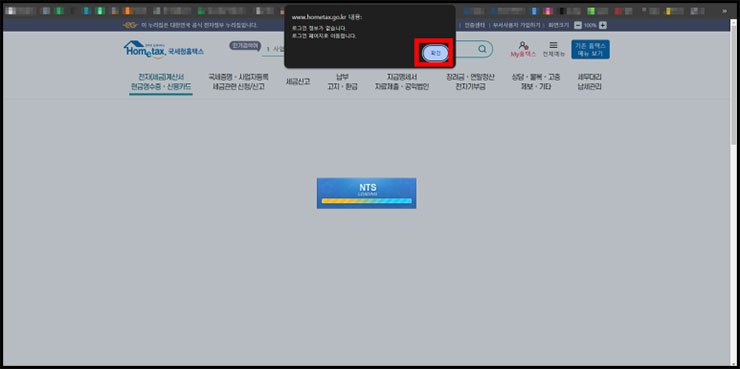Open 상담·불복·고충 제보·기타 menu
This screenshot has width=740, height=369.
[x=536, y=82]
